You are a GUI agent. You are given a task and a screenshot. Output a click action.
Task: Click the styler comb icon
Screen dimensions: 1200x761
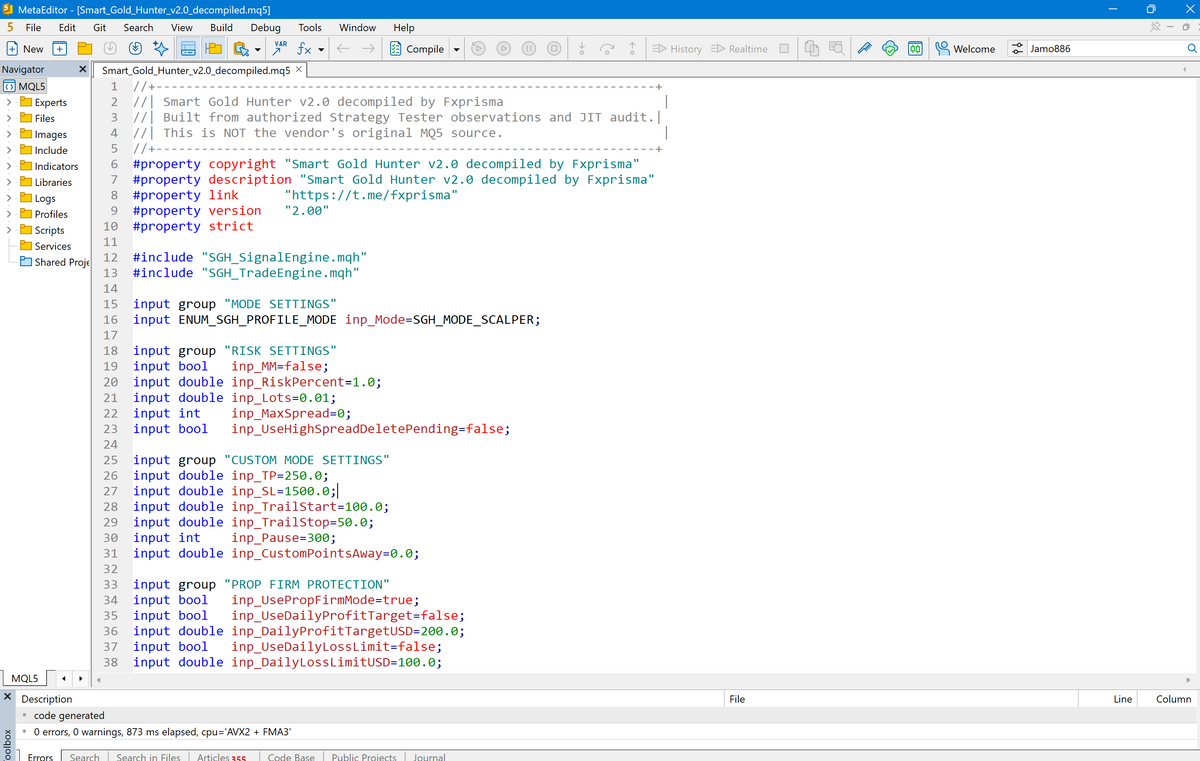point(864,49)
